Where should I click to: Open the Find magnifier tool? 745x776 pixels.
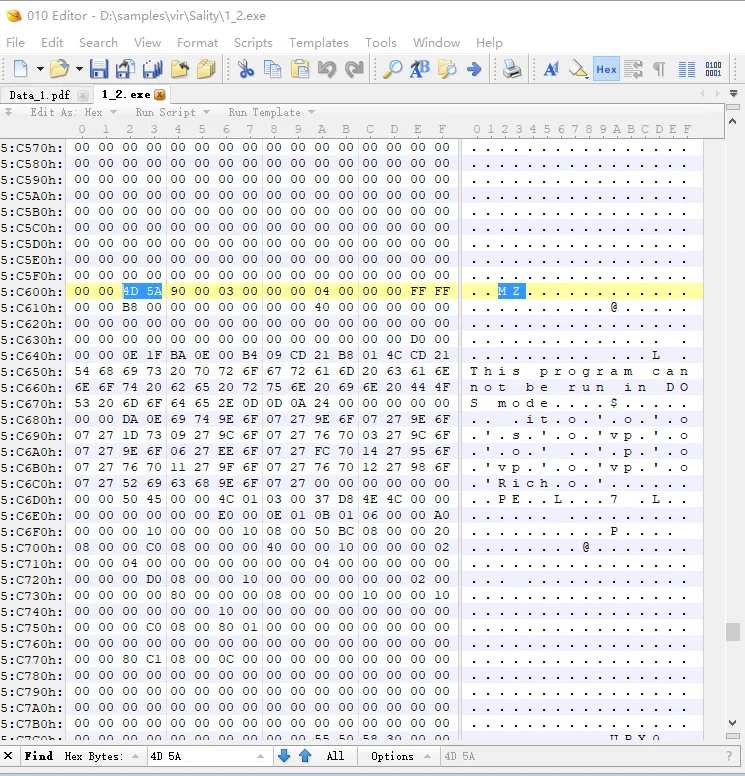[x=392, y=69]
